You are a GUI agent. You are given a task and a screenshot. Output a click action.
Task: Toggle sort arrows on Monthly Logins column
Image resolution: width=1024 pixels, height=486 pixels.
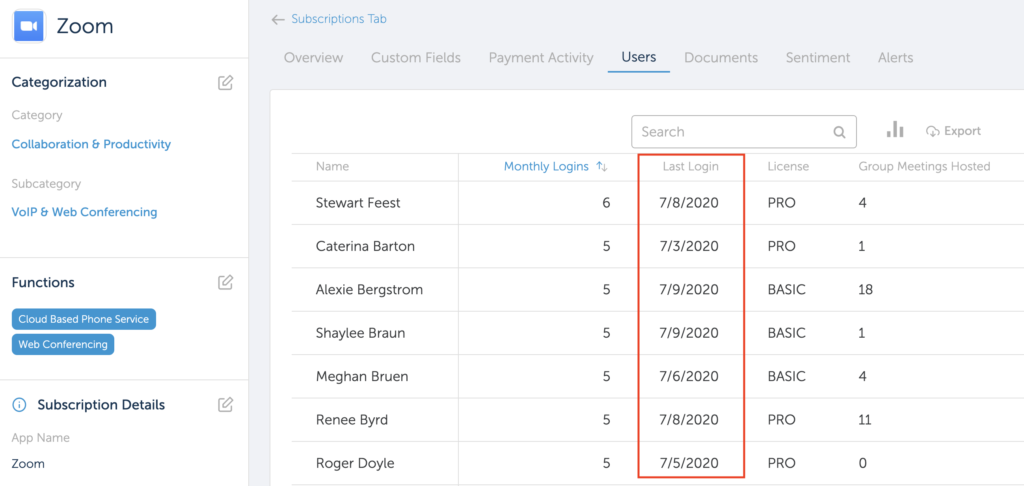coord(602,167)
